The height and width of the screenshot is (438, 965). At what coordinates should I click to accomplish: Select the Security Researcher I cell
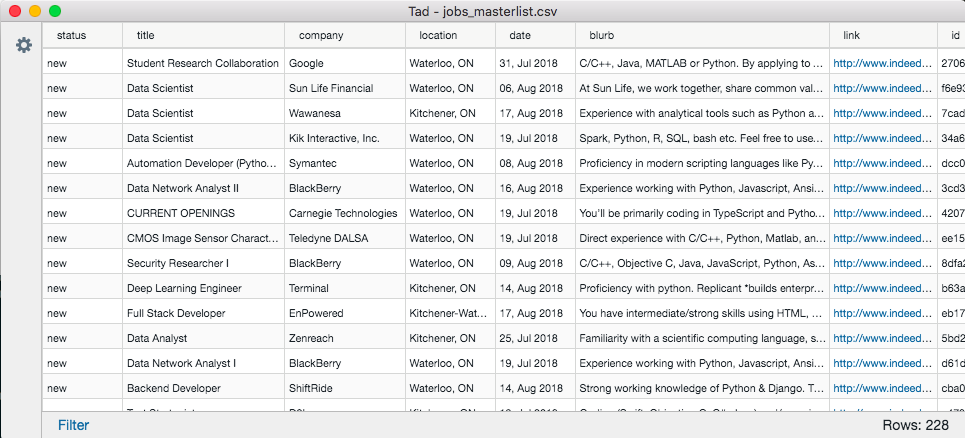(x=203, y=263)
